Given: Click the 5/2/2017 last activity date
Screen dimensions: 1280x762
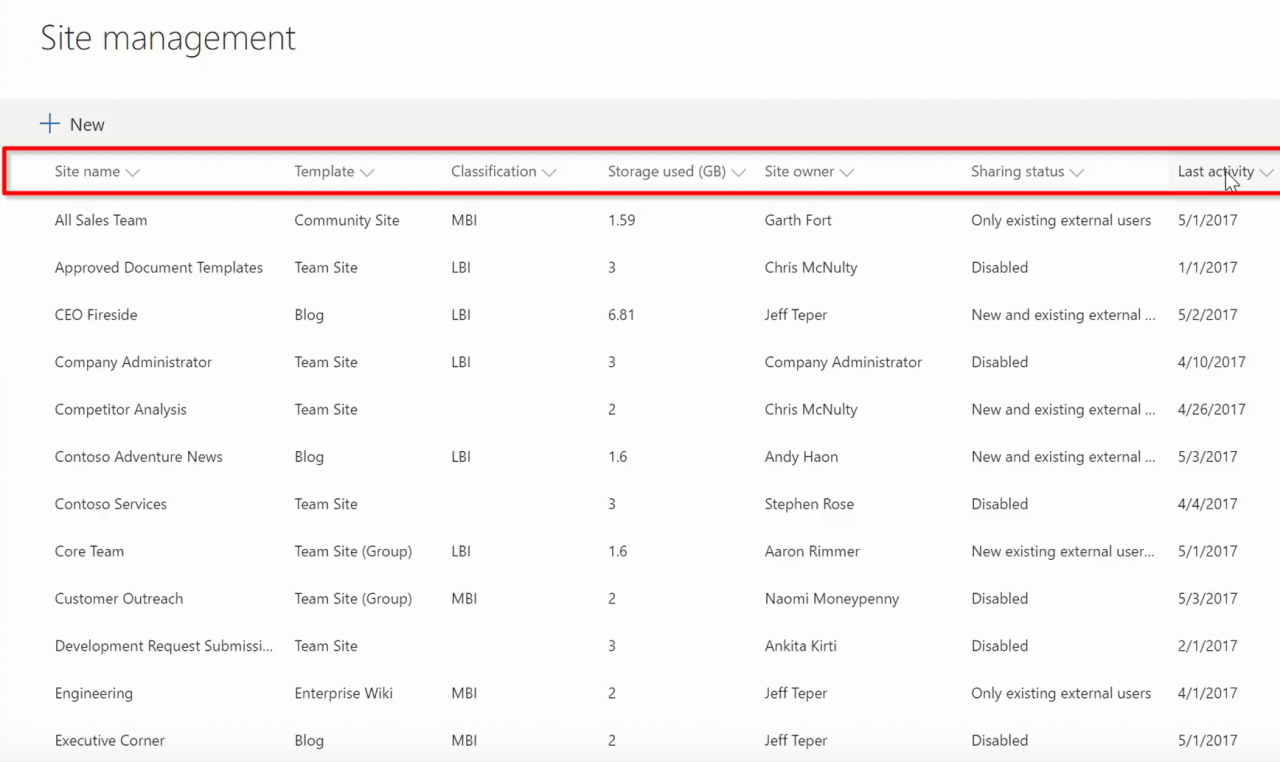Looking at the screenshot, I should point(1208,315).
